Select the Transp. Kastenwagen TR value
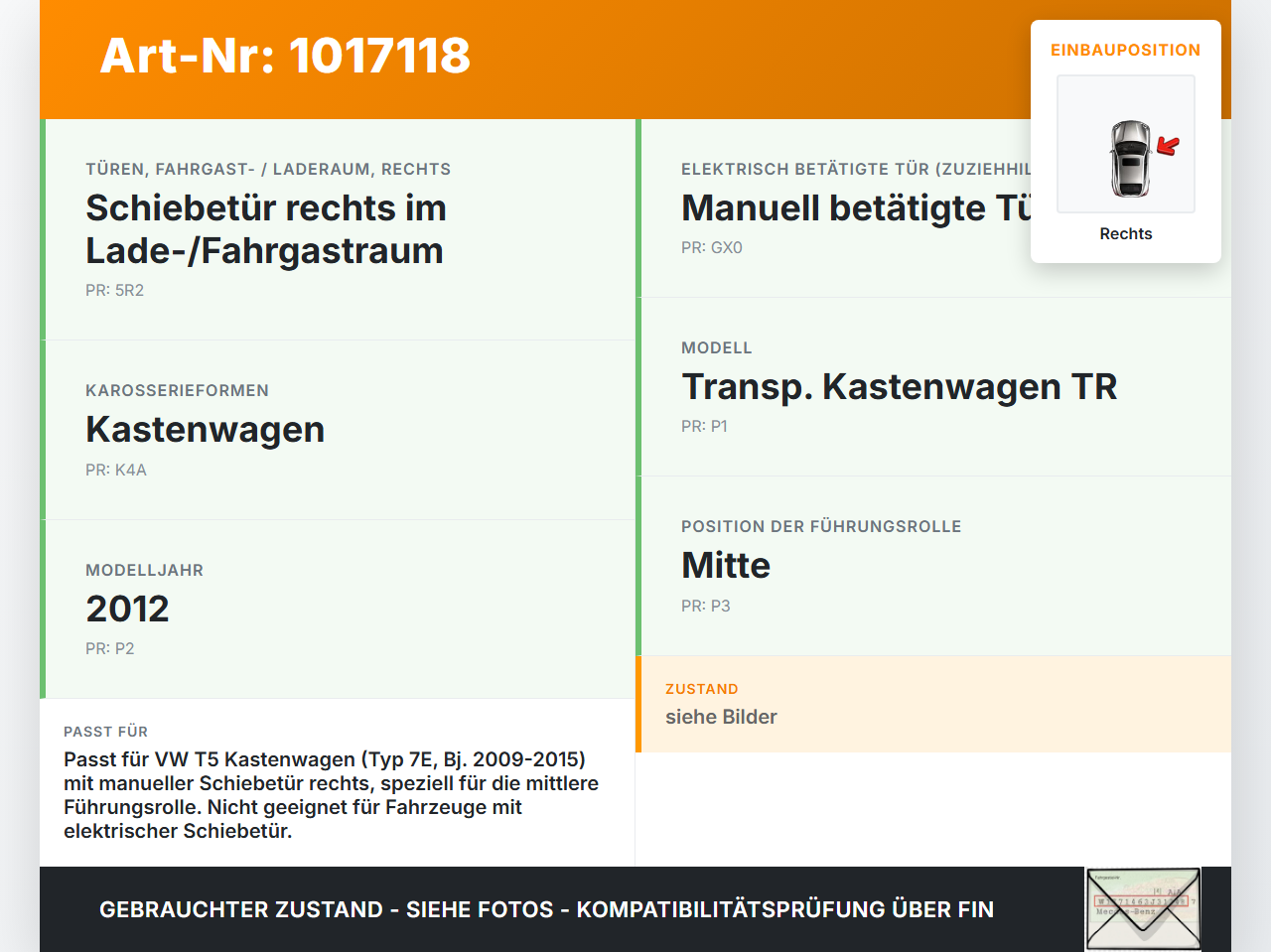This screenshot has height=952, width=1271. 900,387
